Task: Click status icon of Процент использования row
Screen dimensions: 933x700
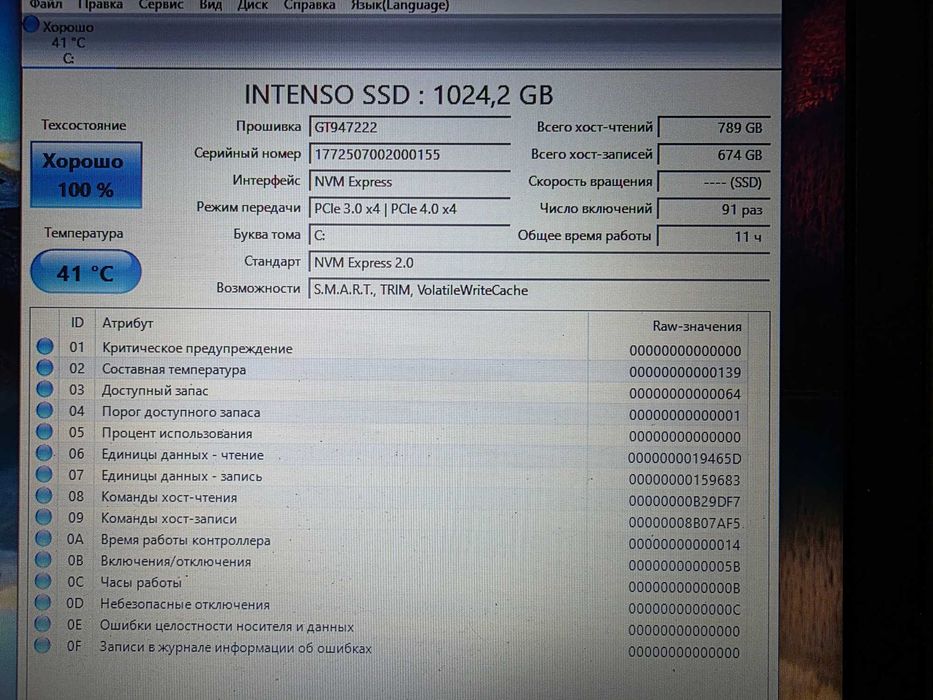Action: coord(44,432)
